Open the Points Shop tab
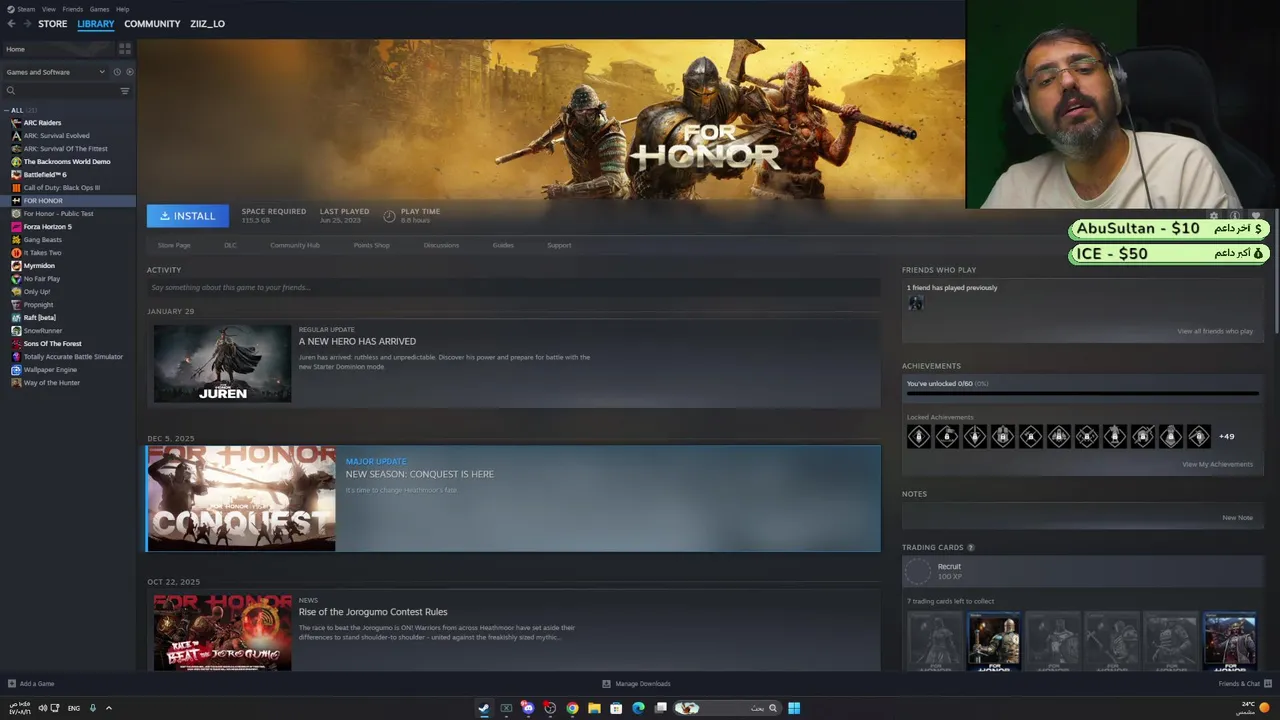Image resolution: width=1280 pixels, height=720 pixels. click(372, 245)
